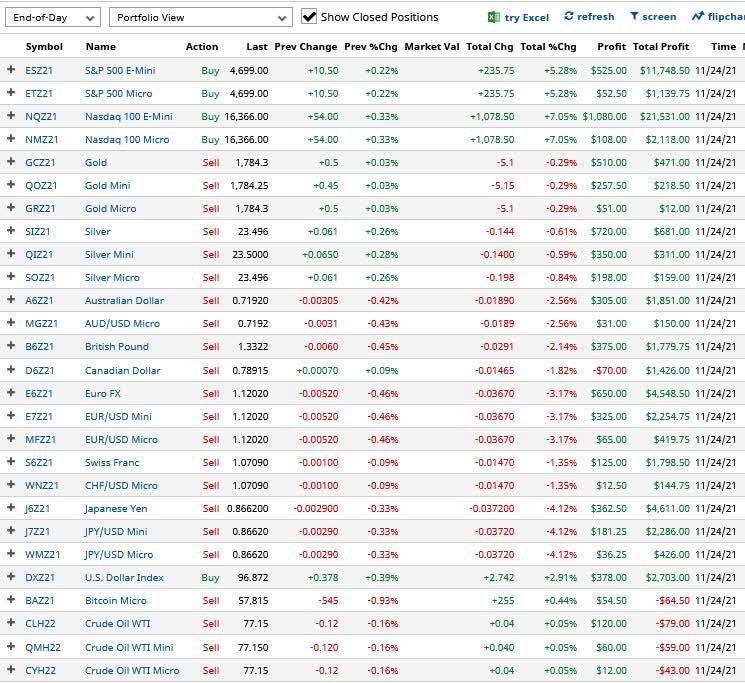Expand the ESZ21 S&P 500 E-Mini row

11,70
